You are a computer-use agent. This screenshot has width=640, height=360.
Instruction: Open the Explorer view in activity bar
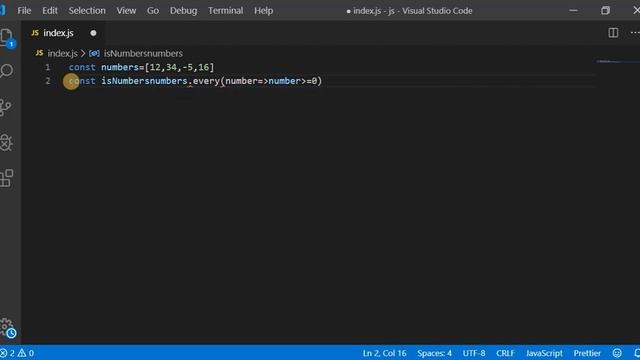pos(7,38)
